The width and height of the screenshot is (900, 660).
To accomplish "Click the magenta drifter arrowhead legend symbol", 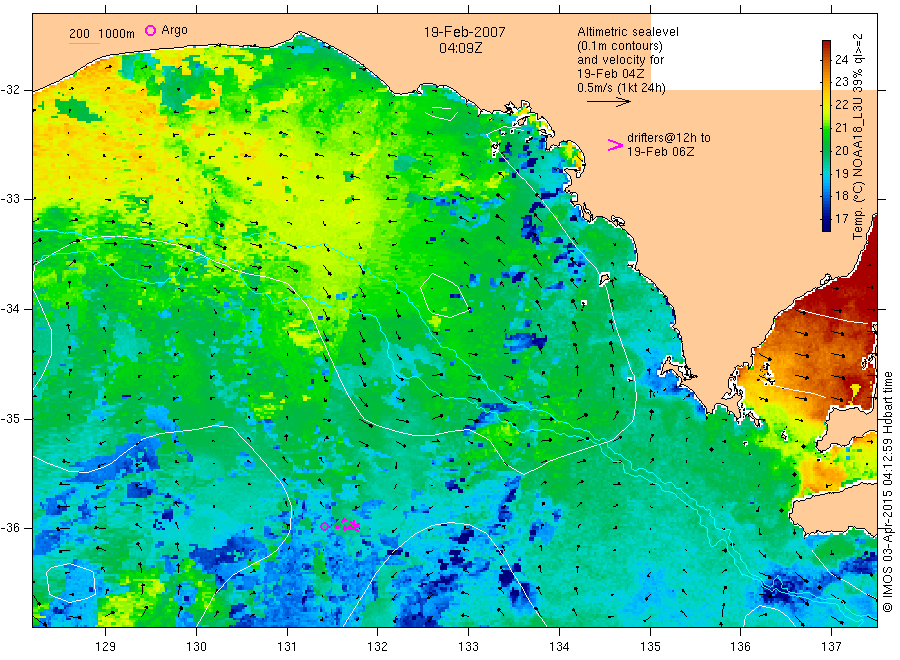I will pos(615,145).
